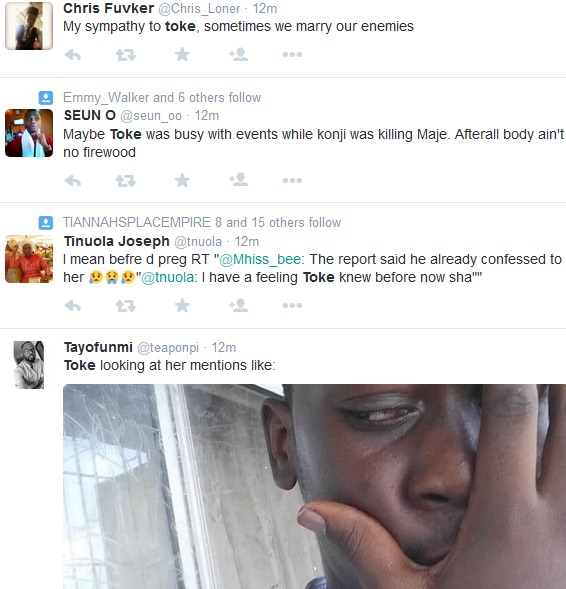Retweet Chris Fuvker's sympathy tweet
This screenshot has width=566, height=589.
[x=125, y=55]
